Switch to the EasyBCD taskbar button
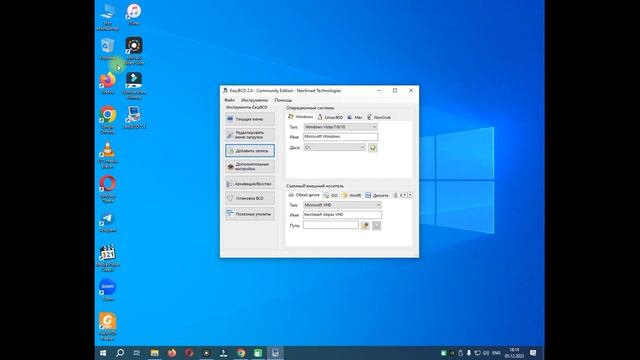The image size is (640, 360). point(275,353)
